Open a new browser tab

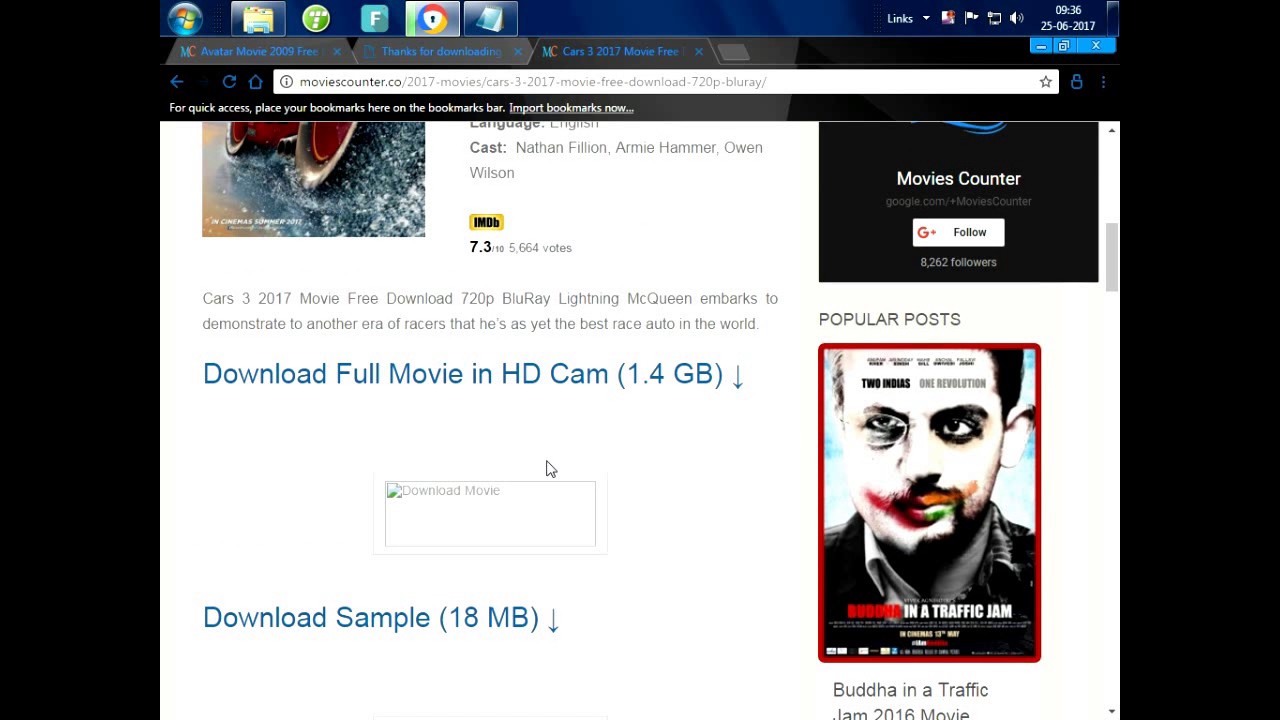733,52
